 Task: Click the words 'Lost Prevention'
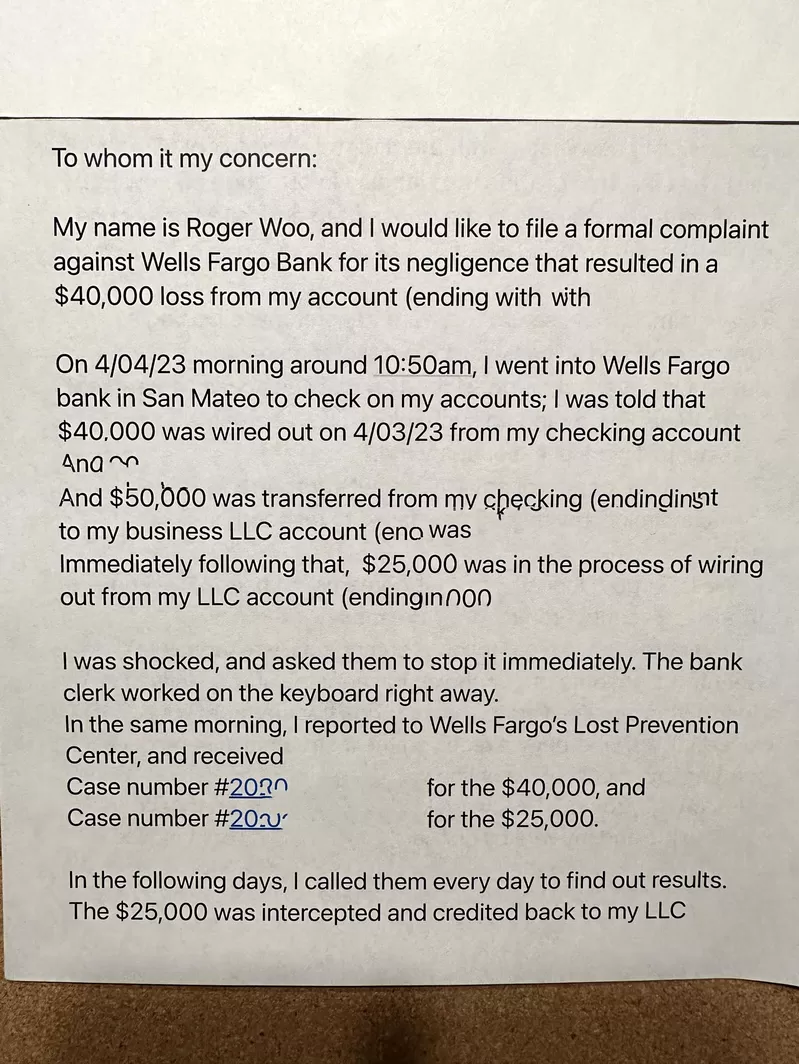point(656,725)
